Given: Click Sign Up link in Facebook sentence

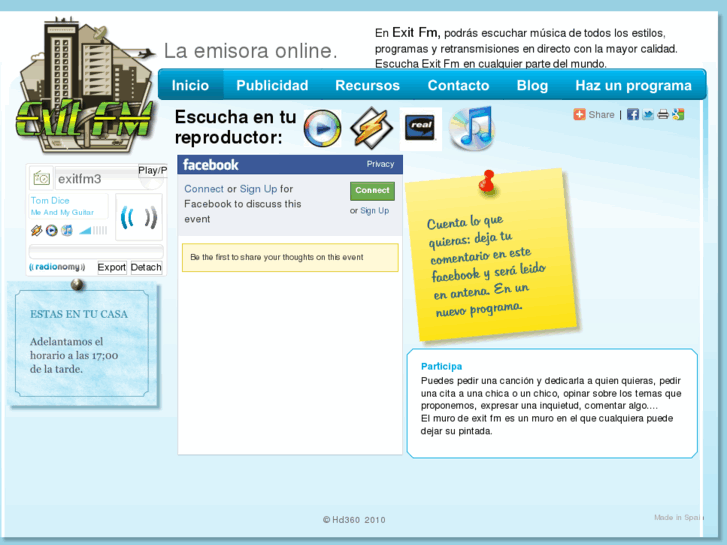Looking at the screenshot, I should coord(258,189).
